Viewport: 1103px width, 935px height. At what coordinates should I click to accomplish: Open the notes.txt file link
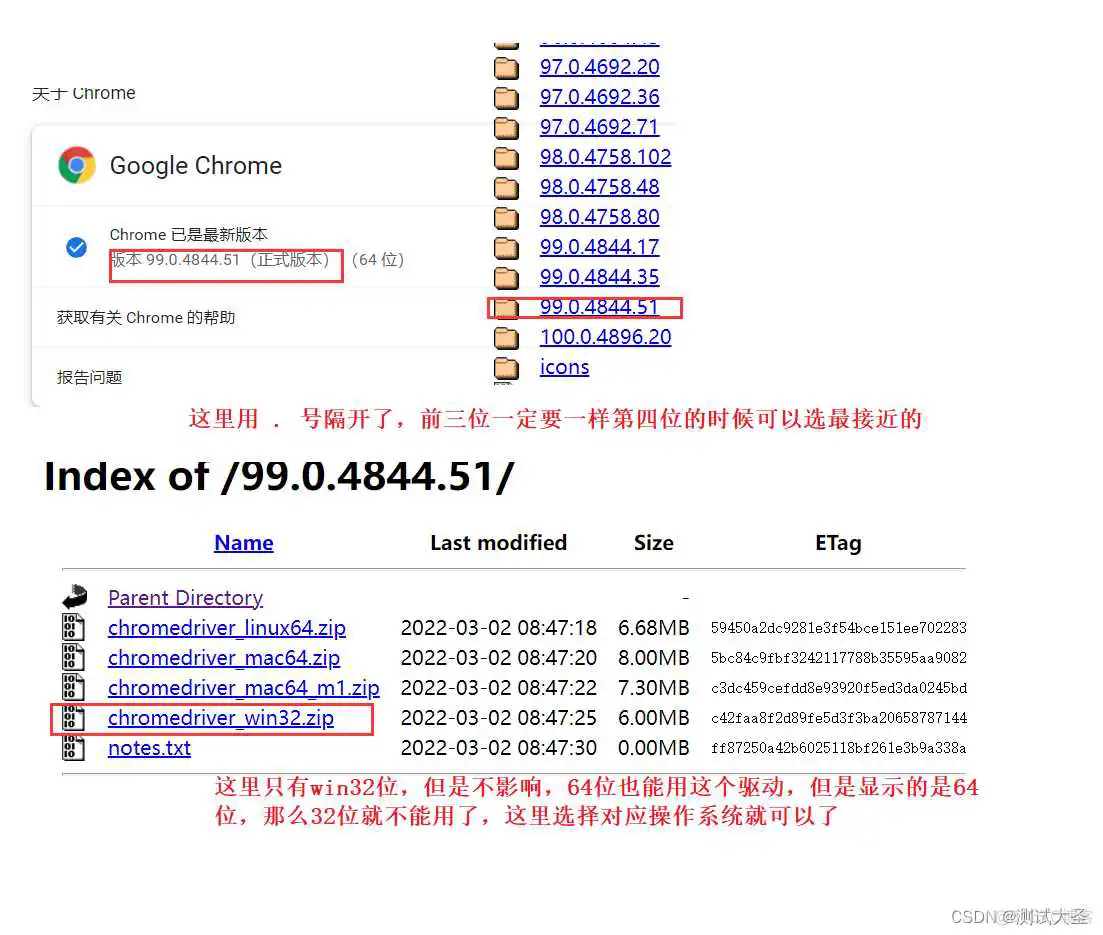point(149,748)
